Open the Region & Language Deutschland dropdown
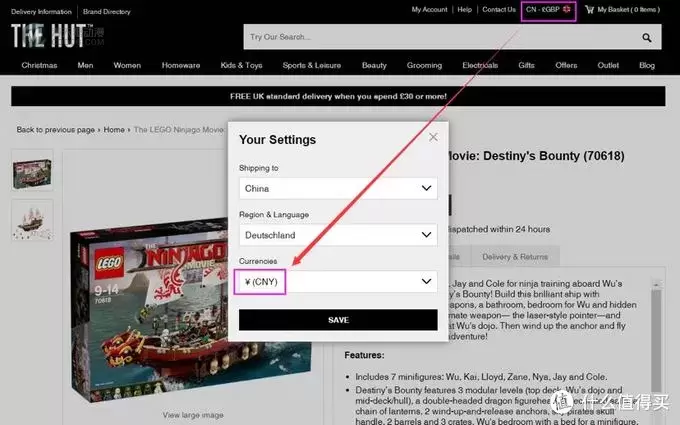Screen dimensions: 680x425 (338, 235)
